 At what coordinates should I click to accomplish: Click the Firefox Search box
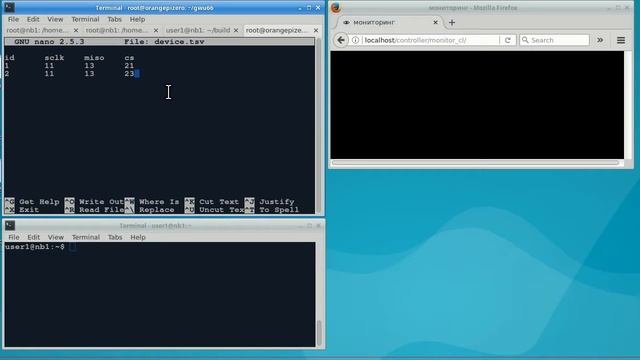point(554,40)
